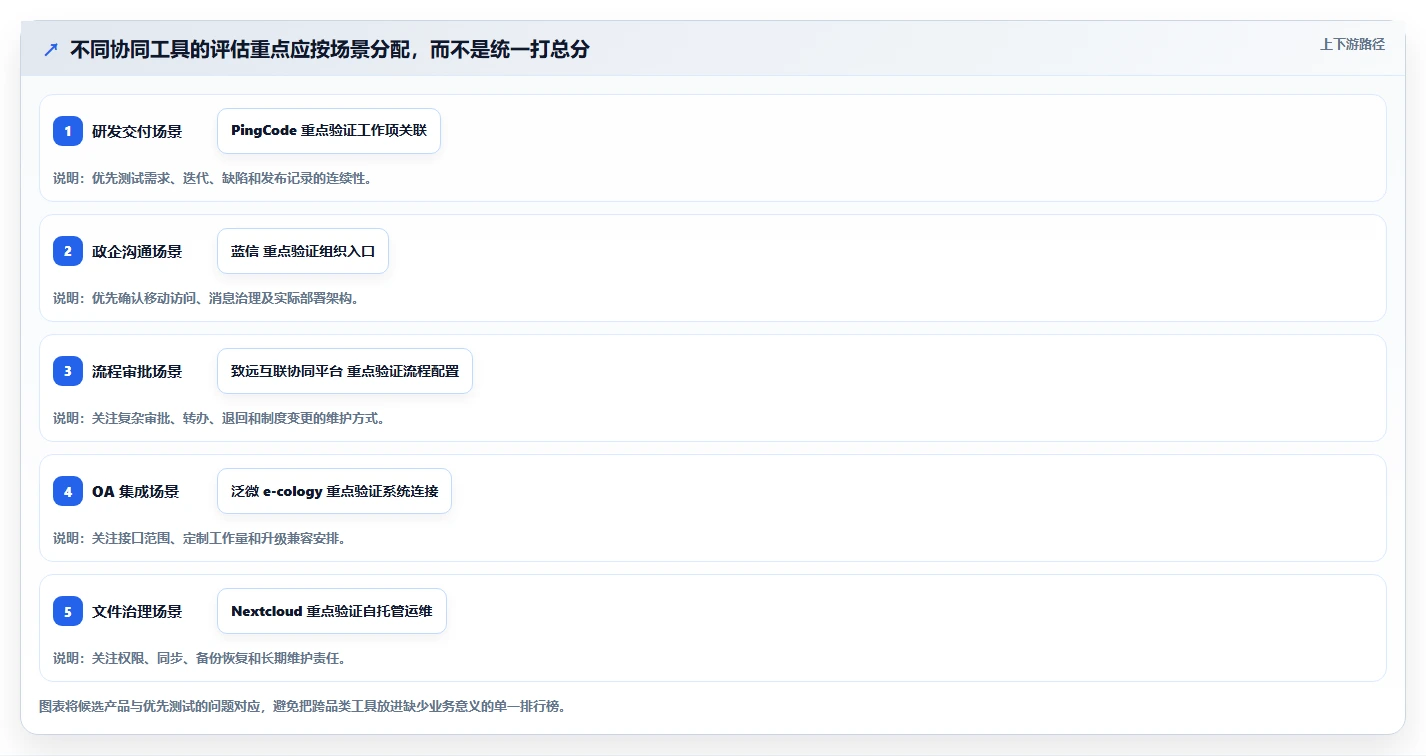This screenshot has height=756, width=1426.
Task: Click the note 关注接口范围、定制工作量和升级兼容安排
Action: [218, 538]
